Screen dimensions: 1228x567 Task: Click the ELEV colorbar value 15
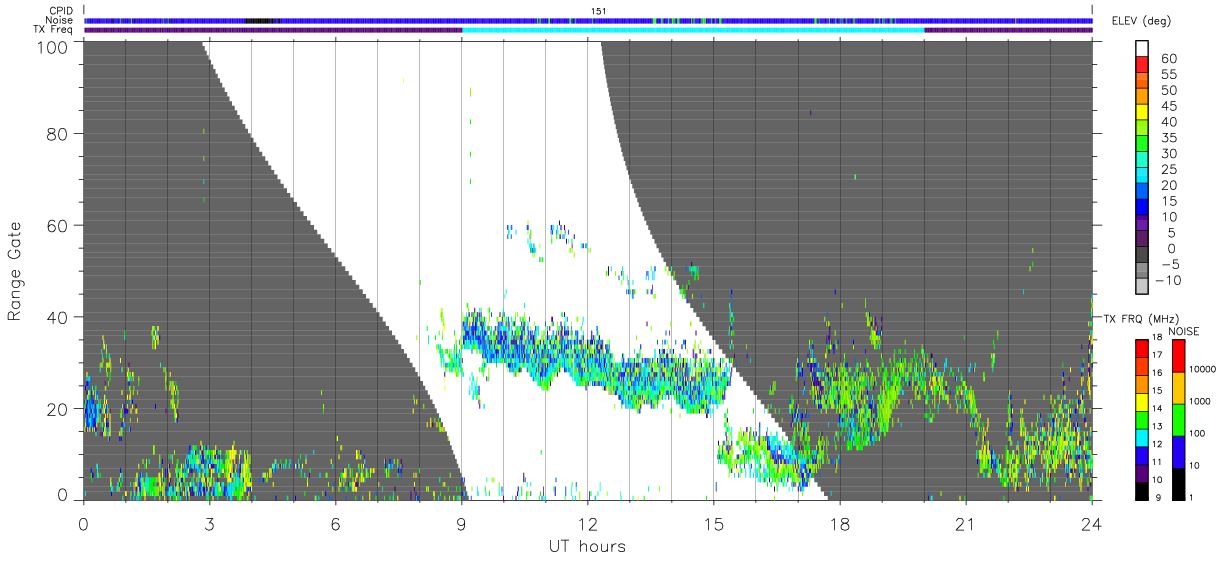(1168, 201)
